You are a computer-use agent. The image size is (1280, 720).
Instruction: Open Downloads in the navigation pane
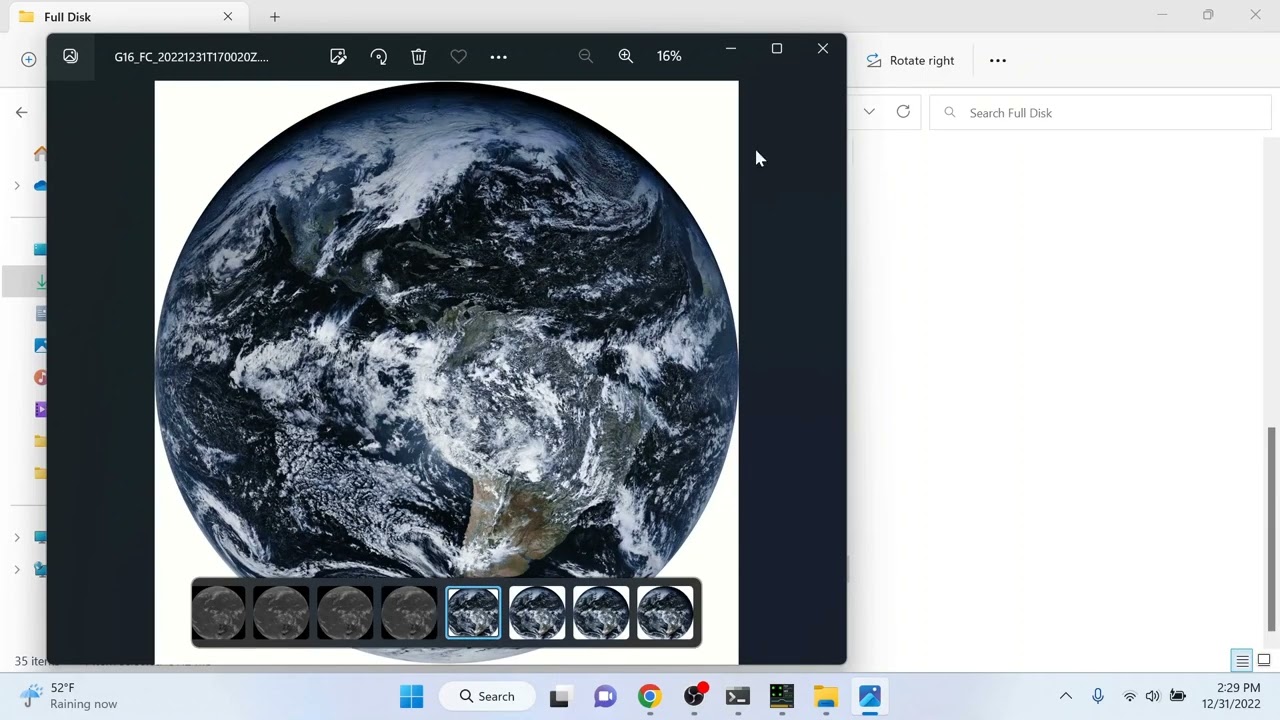(41, 282)
